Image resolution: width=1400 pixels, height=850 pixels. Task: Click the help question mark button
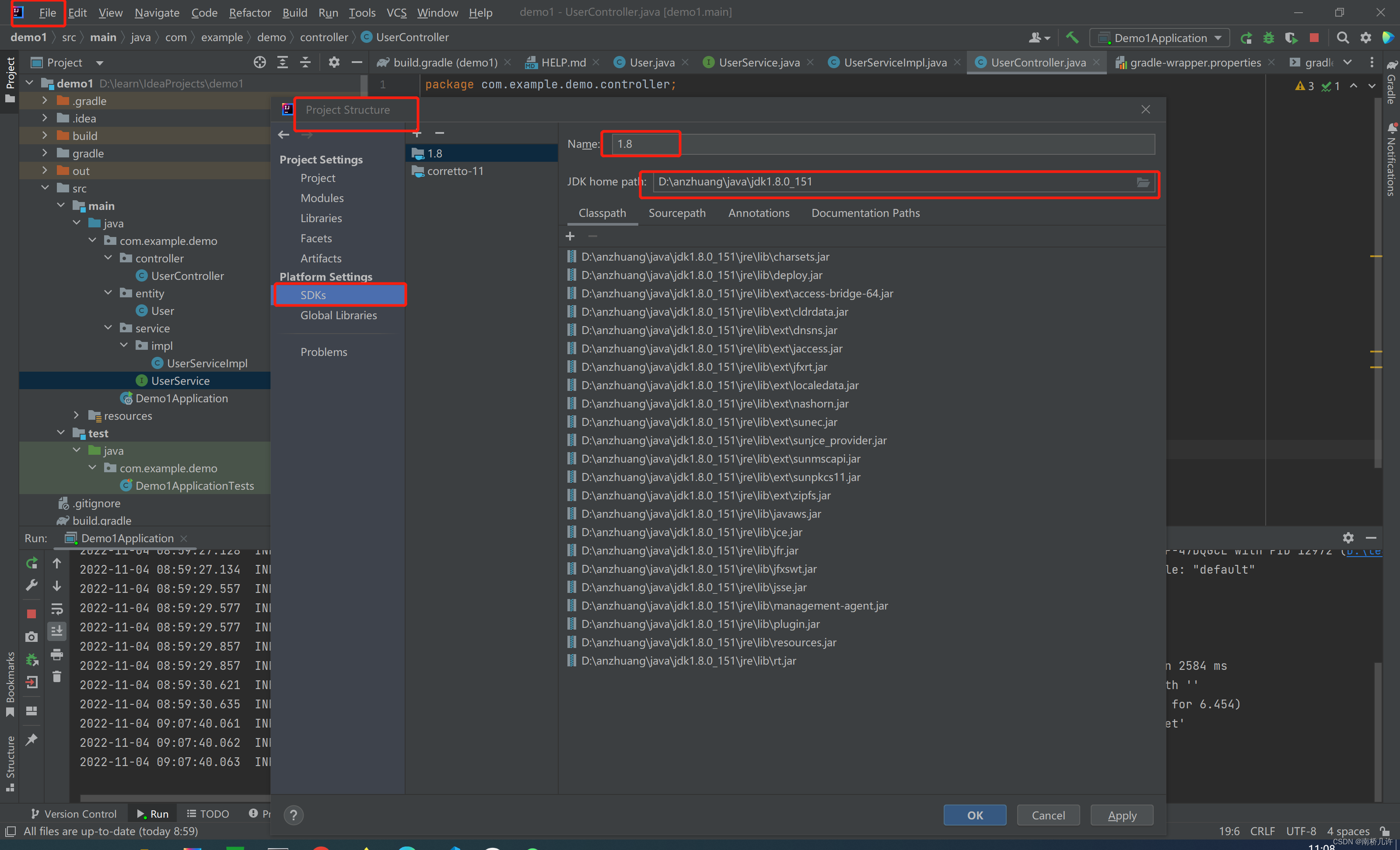point(294,815)
